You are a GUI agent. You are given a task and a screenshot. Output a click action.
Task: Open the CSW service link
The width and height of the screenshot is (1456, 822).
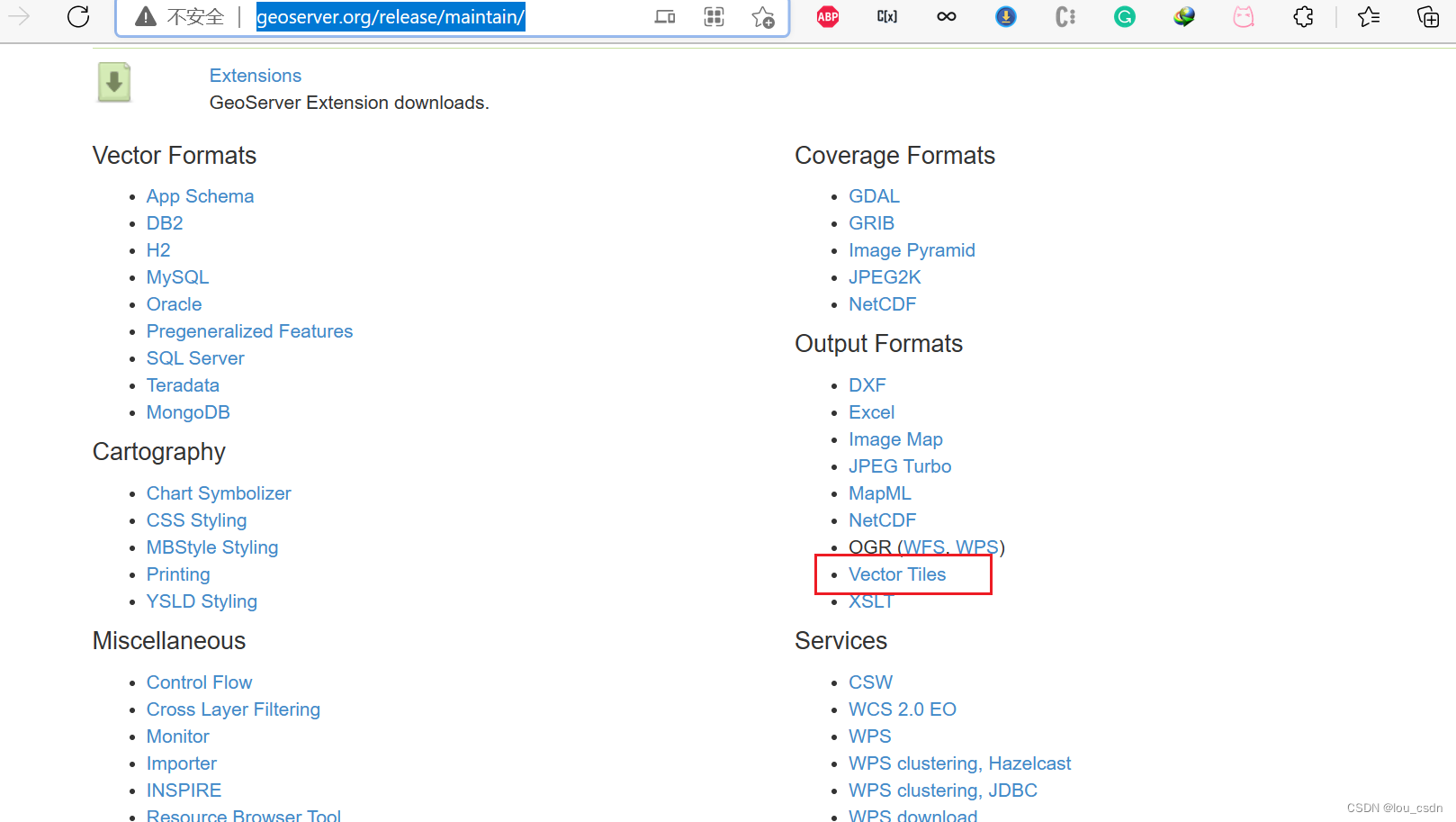coord(870,682)
